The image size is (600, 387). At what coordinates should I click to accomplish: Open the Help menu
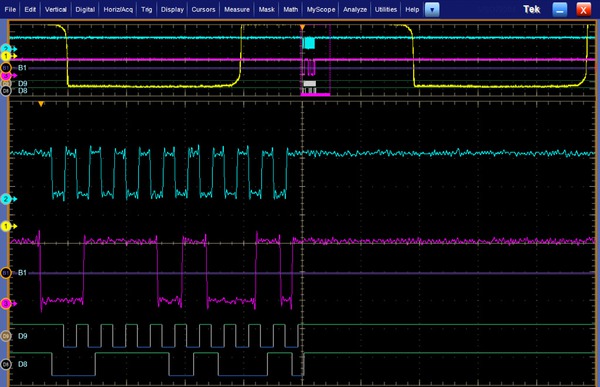(x=412, y=10)
